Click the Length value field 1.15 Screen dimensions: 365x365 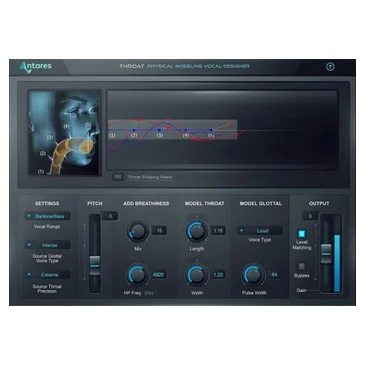(x=218, y=231)
